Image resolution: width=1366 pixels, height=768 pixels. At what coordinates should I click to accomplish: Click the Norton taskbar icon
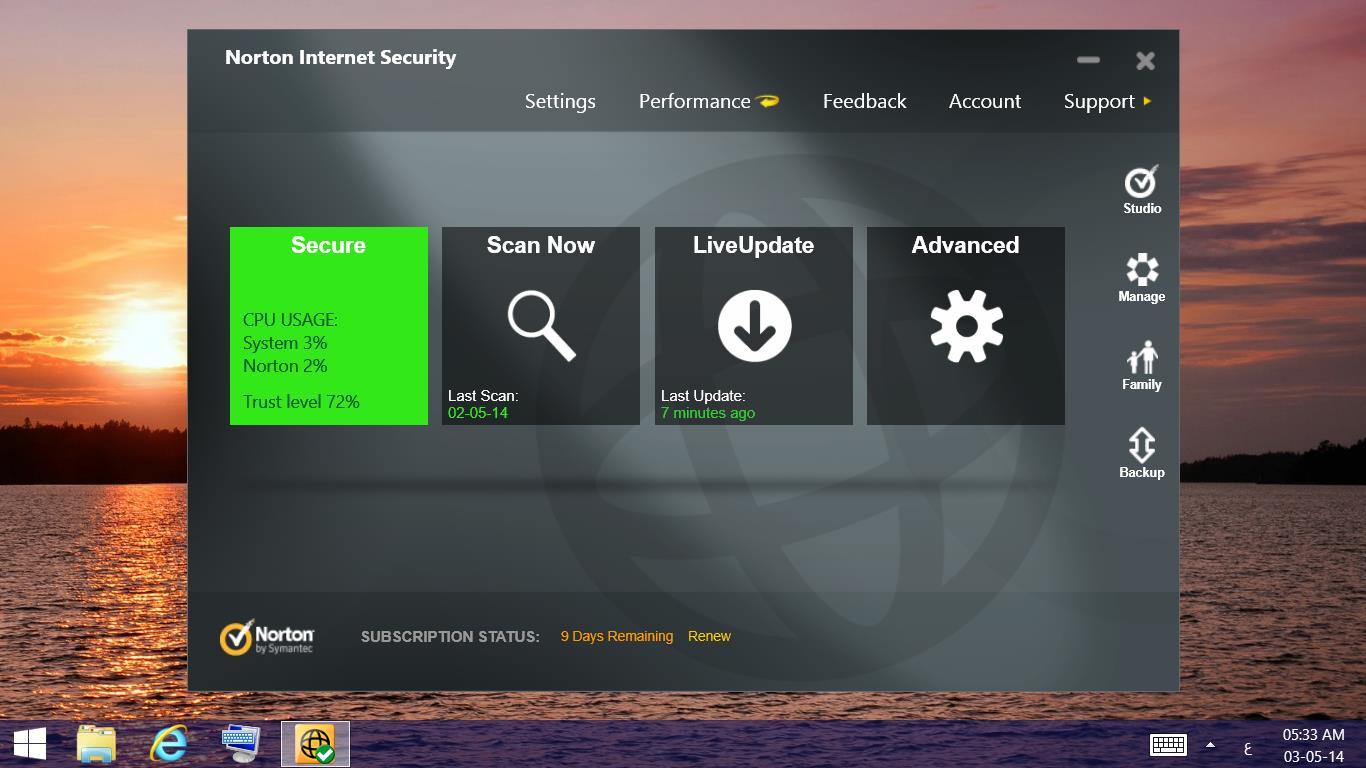[x=315, y=744]
